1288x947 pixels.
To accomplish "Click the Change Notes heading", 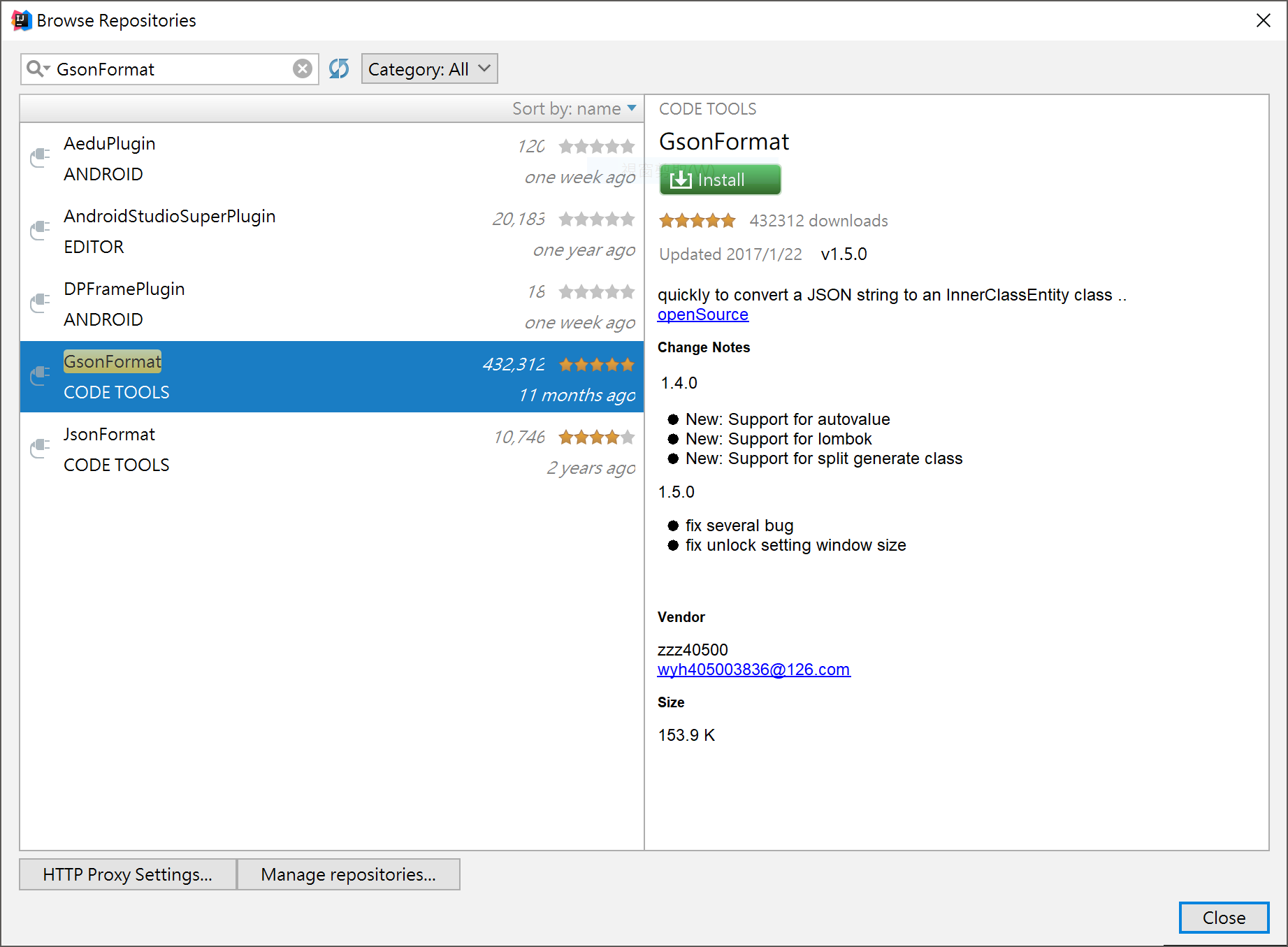I will tap(704, 347).
